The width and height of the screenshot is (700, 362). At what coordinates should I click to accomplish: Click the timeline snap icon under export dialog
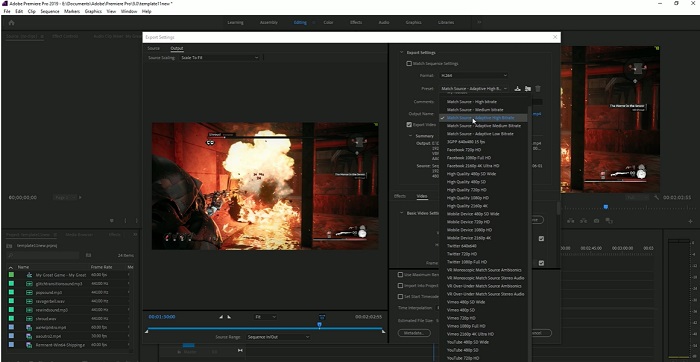point(240,351)
